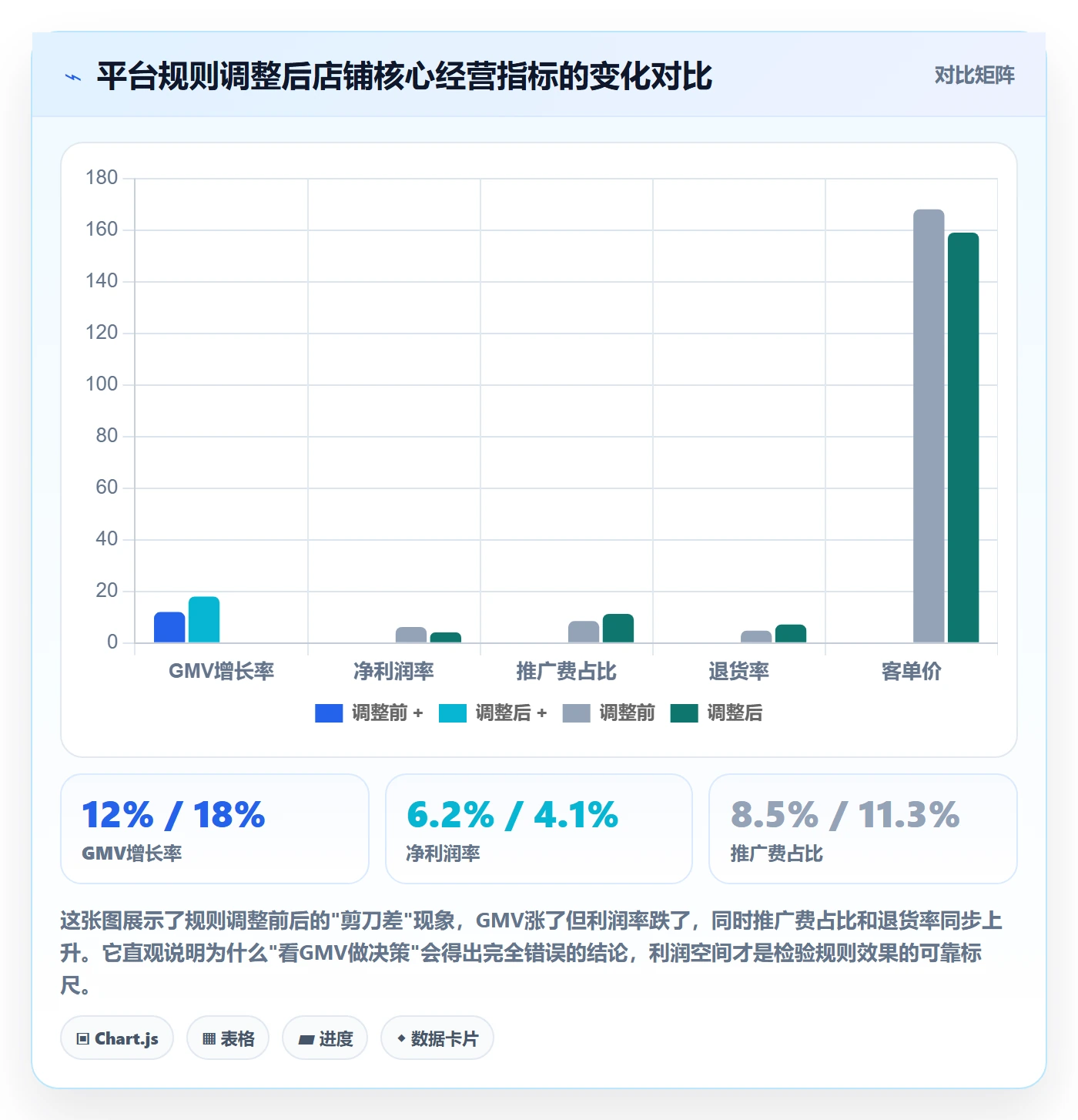The width and height of the screenshot is (1078, 1120).
Task: Click the 净利润率 x-axis label
Action: click(393, 671)
